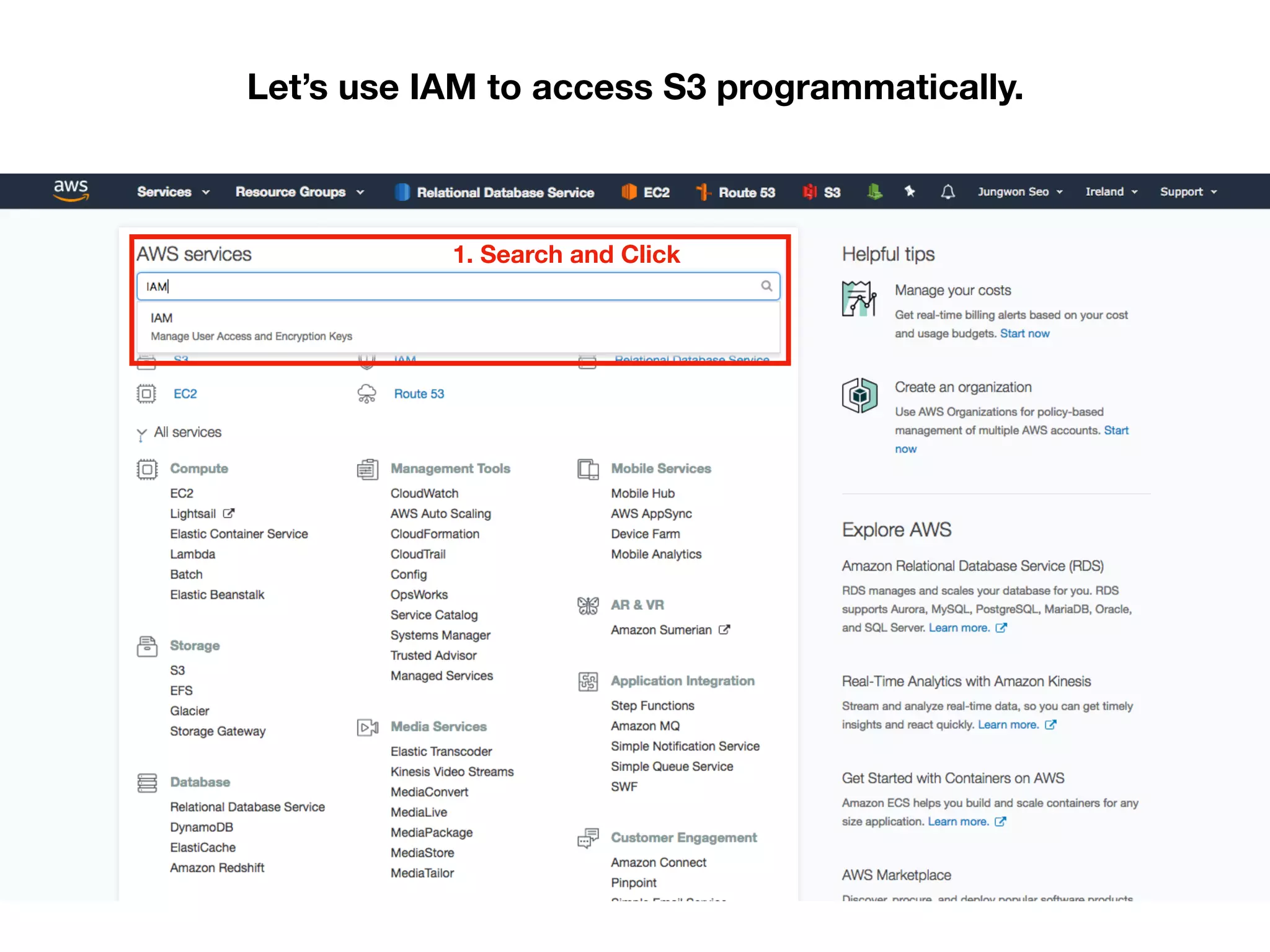Collapse the All services section
Image resolution: width=1270 pixels, height=952 pixels.
pos(179,433)
